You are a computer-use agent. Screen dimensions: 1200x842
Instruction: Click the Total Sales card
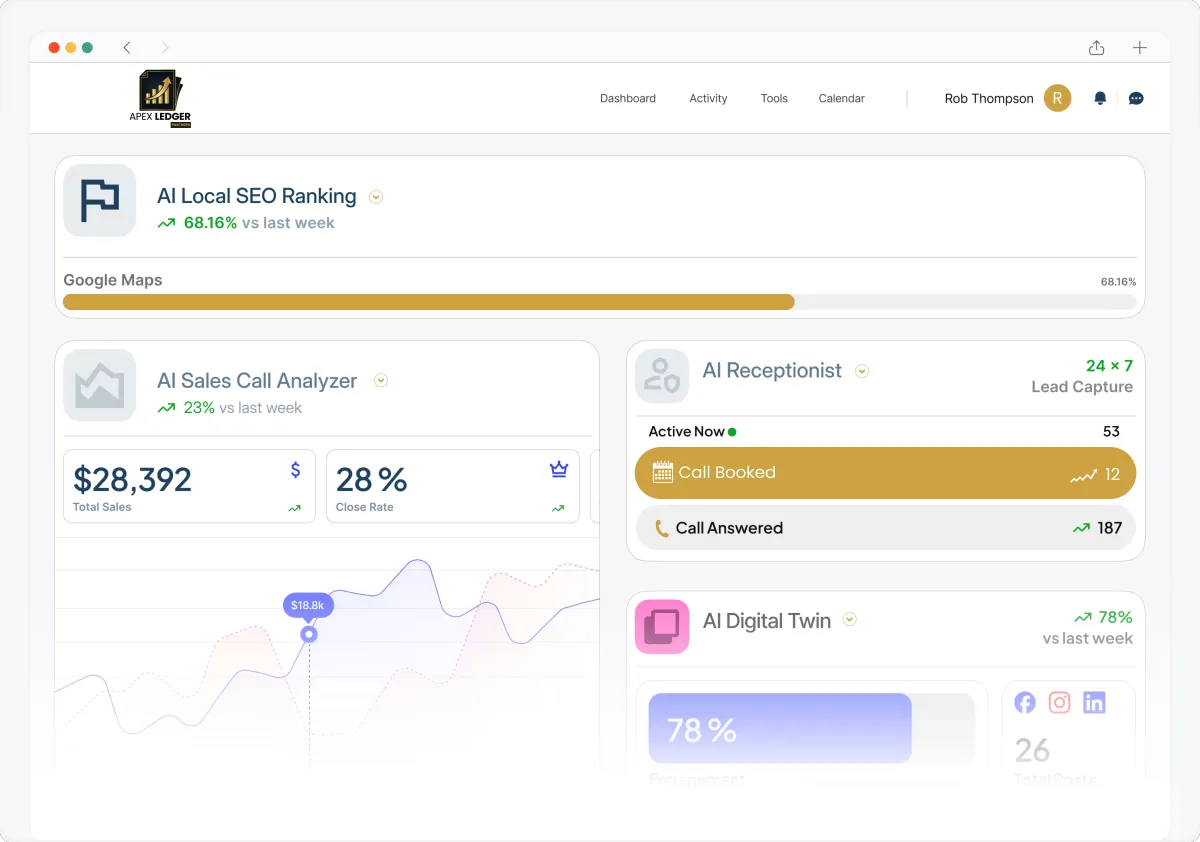[x=189, y=486]
